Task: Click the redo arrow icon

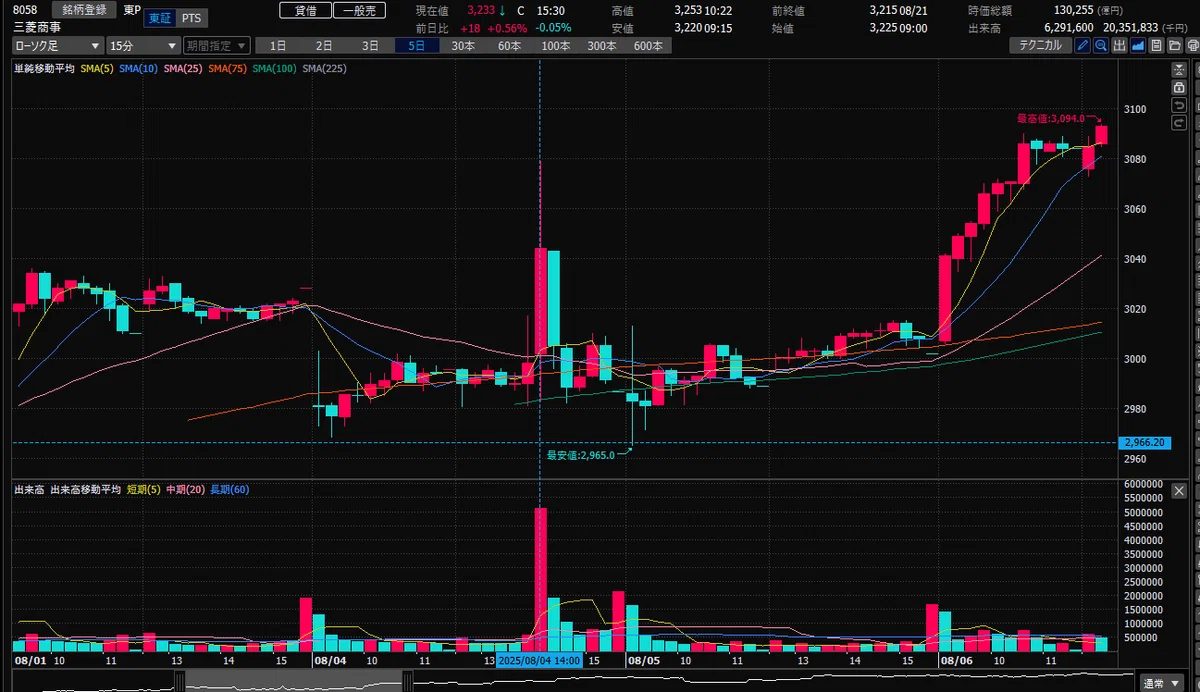Action: [1179, 123]
